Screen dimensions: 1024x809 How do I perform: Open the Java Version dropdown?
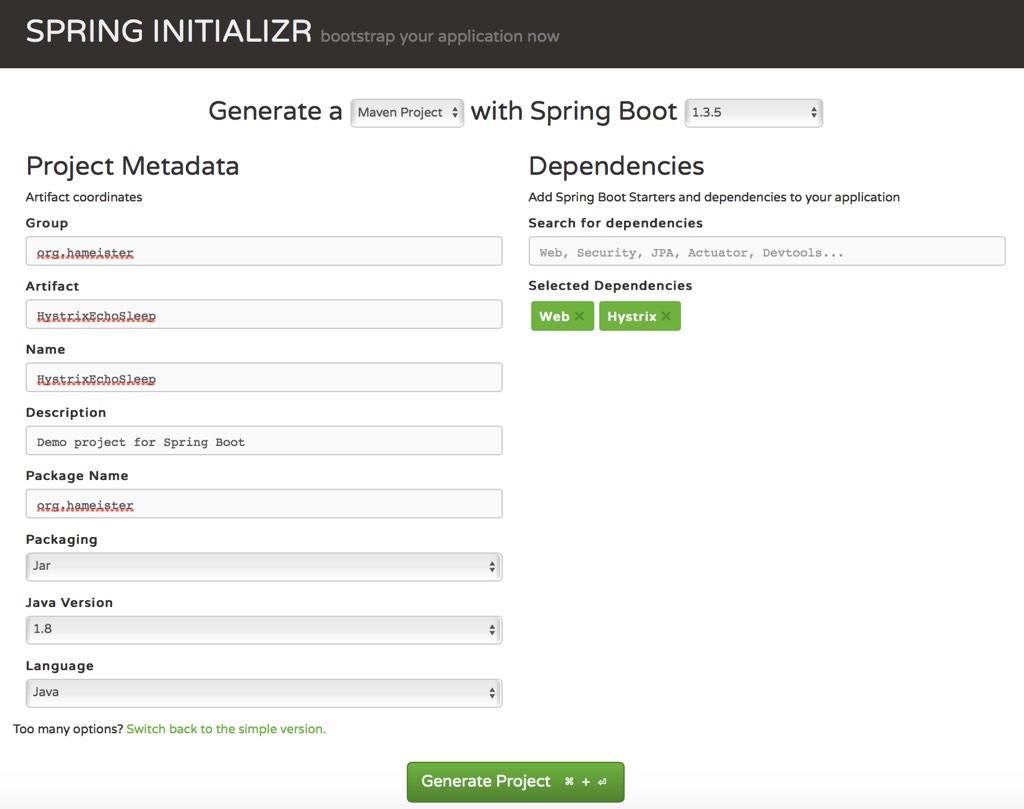point(264,629)
